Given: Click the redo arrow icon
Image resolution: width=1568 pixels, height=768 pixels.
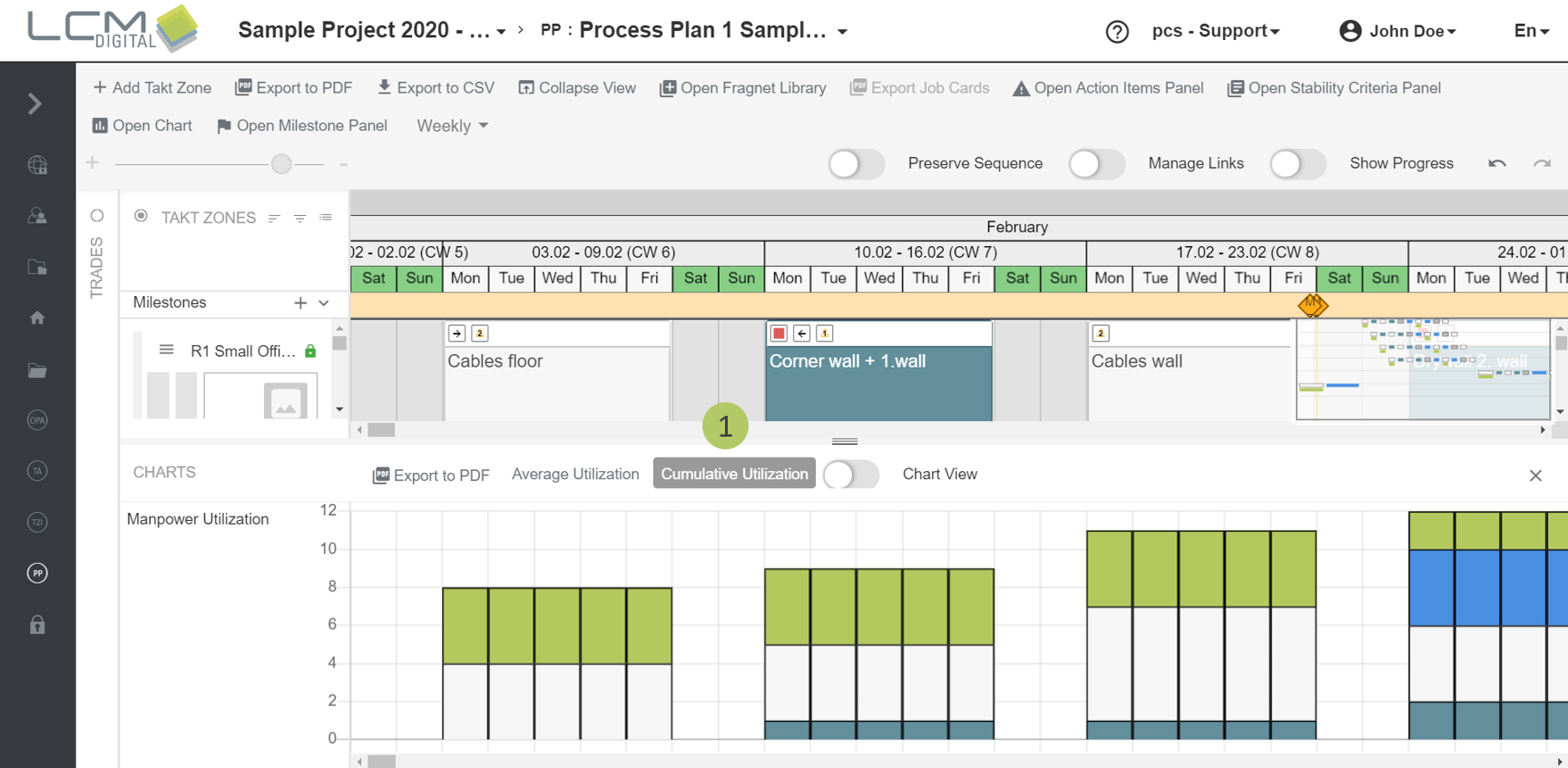Looking at the screenshot, I should 1542,163.
